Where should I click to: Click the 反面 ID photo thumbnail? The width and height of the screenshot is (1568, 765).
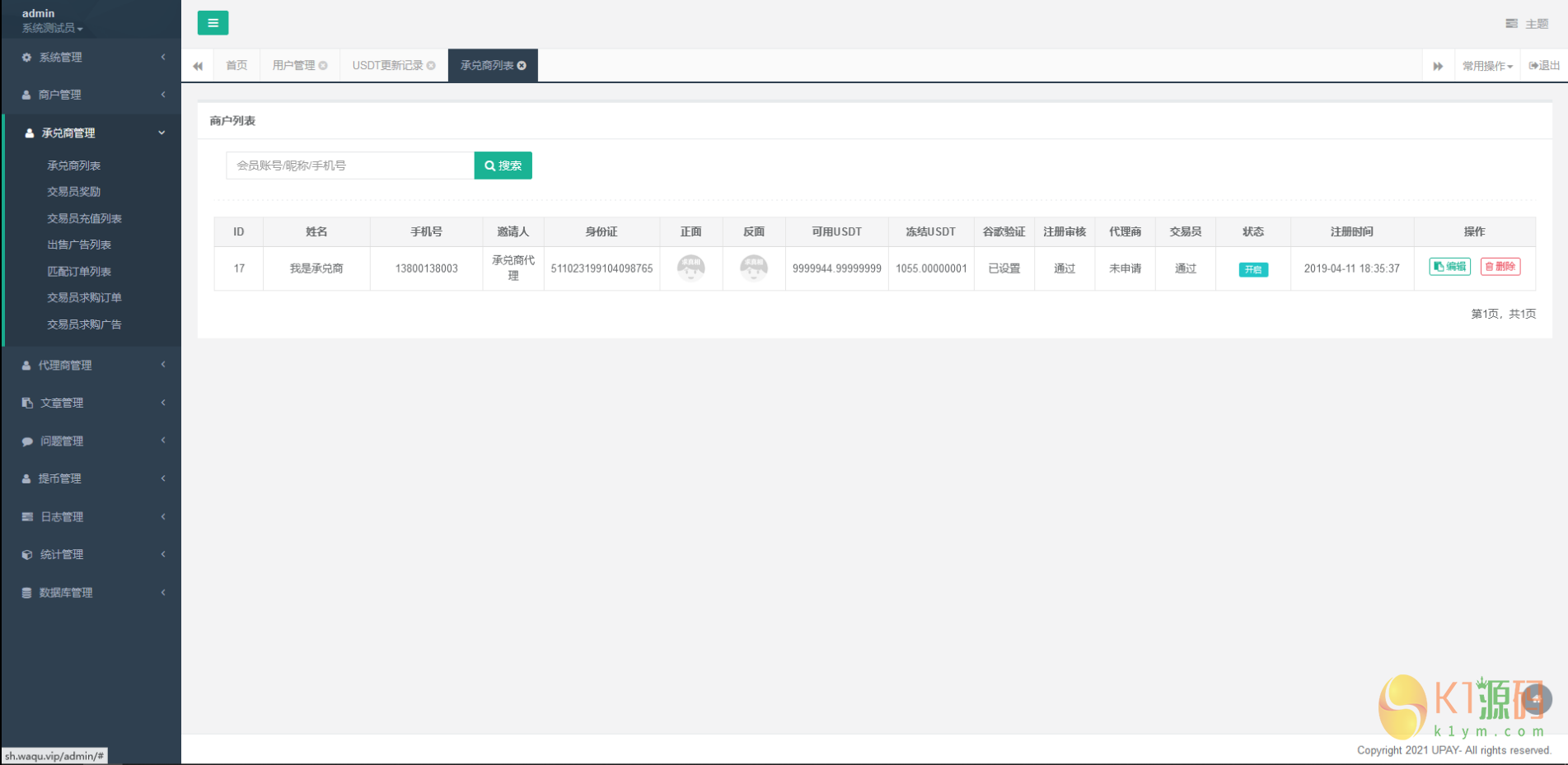754,268
